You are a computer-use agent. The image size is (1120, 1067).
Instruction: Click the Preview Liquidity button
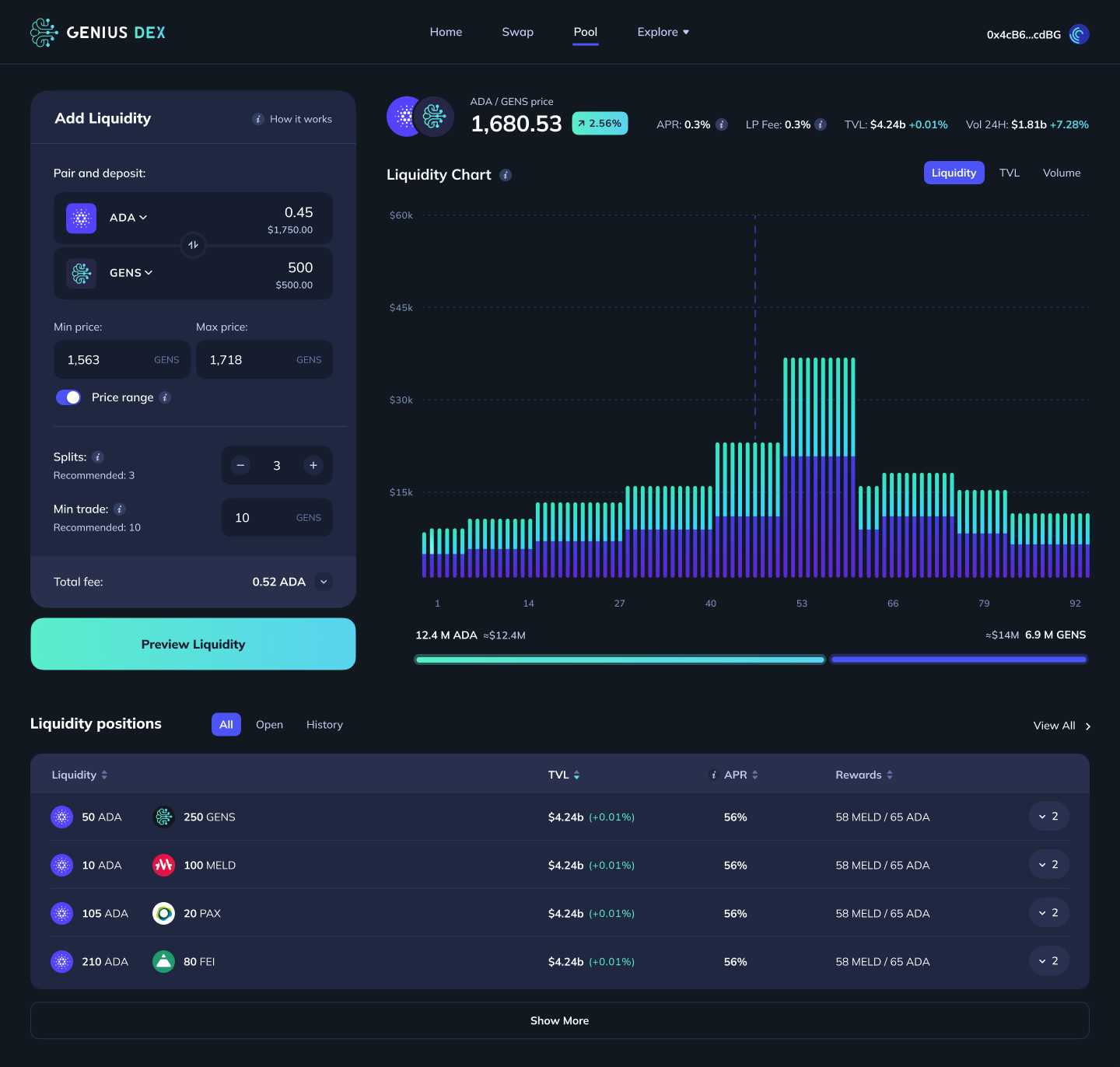(193, 644)
